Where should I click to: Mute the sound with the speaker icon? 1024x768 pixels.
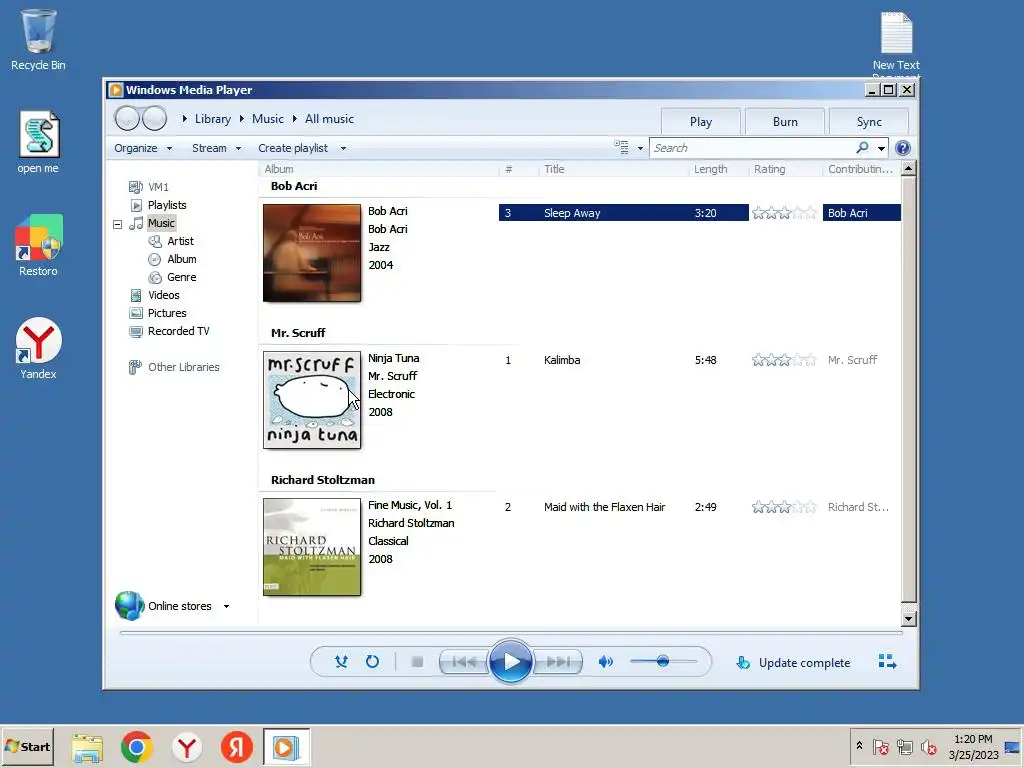[605, 662]
